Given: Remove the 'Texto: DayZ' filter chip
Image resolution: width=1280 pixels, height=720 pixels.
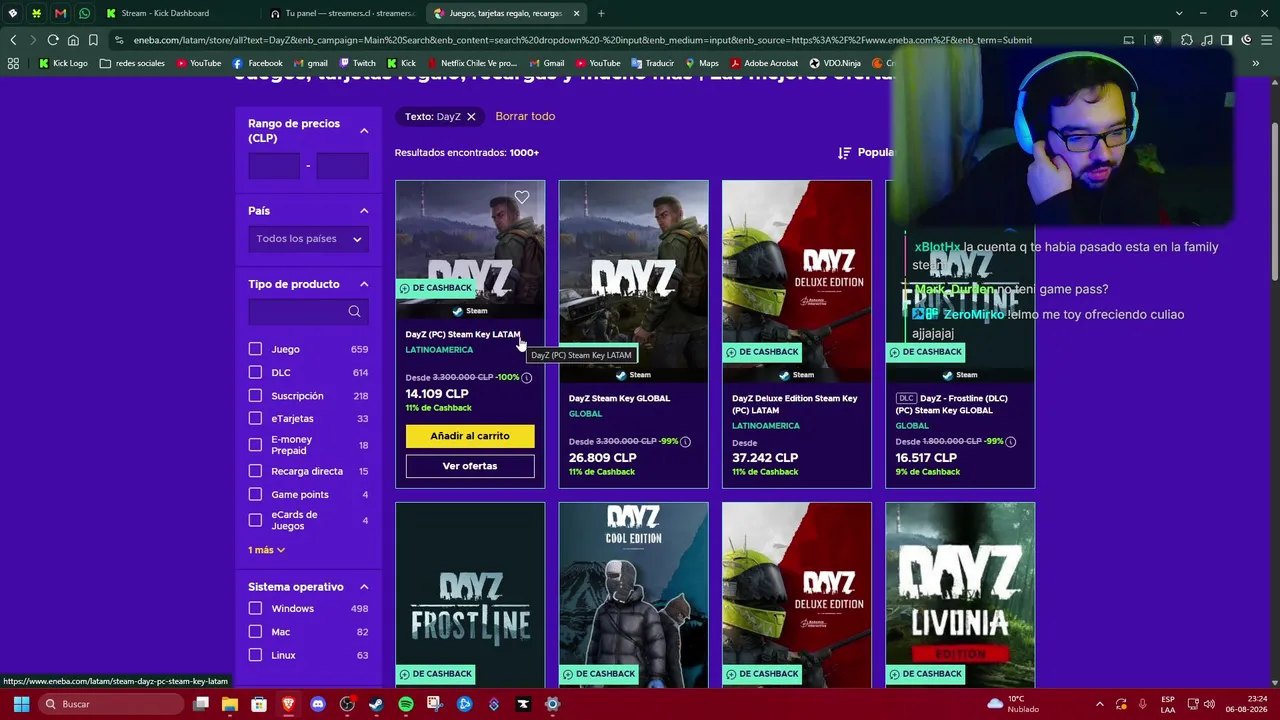Looking at the screenshot, I should (x=471, y=117).
